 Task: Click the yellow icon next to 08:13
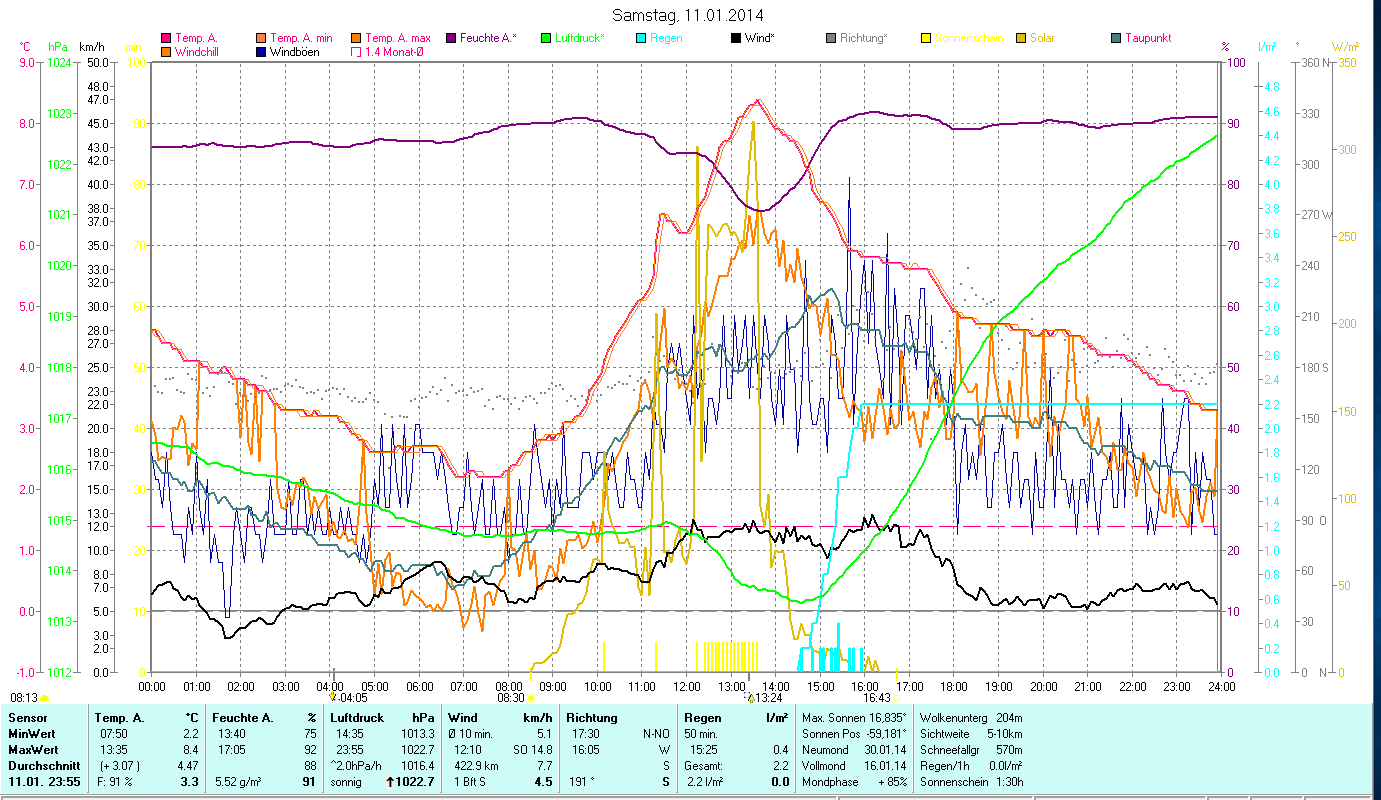tap(45, 698)
